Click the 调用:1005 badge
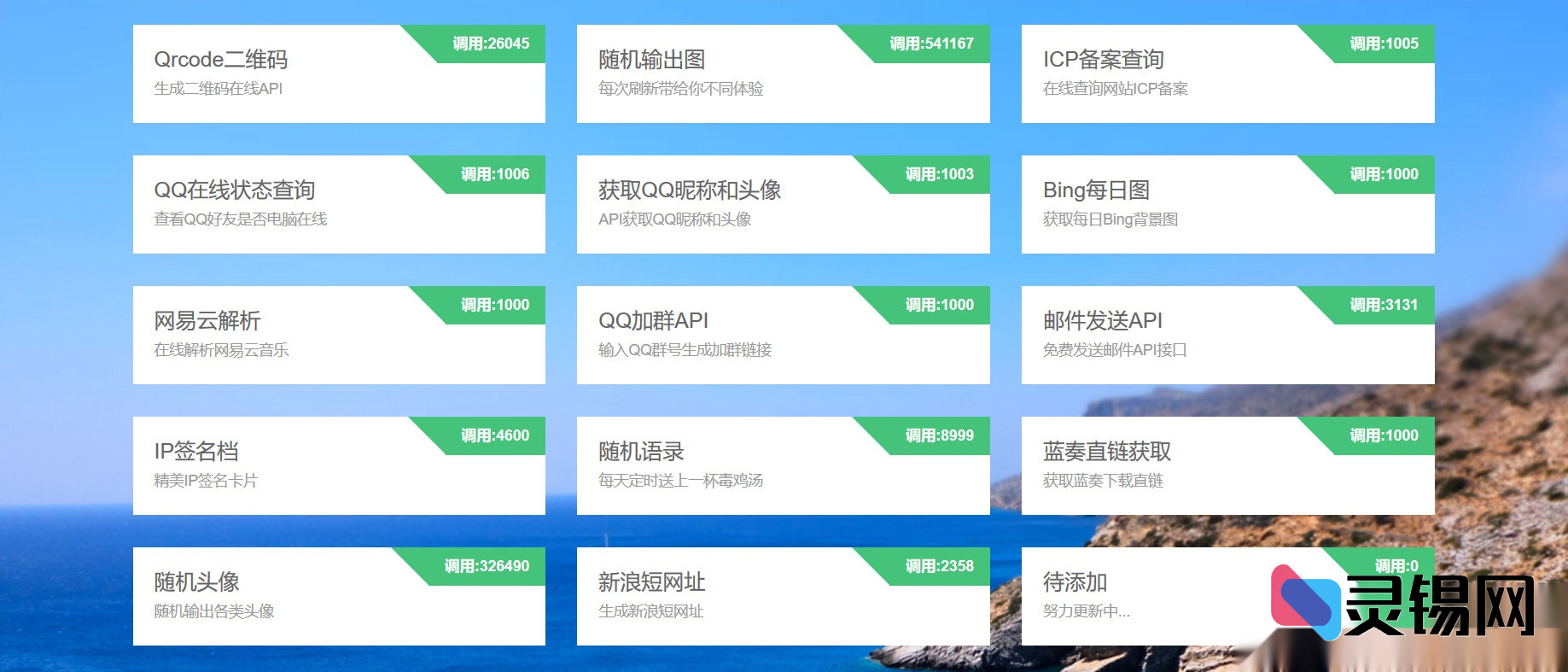 1384,44
